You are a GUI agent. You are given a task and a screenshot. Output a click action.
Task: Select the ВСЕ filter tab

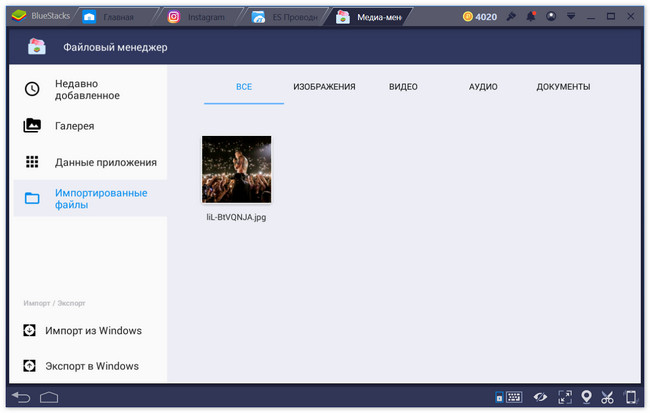[244, 87]
